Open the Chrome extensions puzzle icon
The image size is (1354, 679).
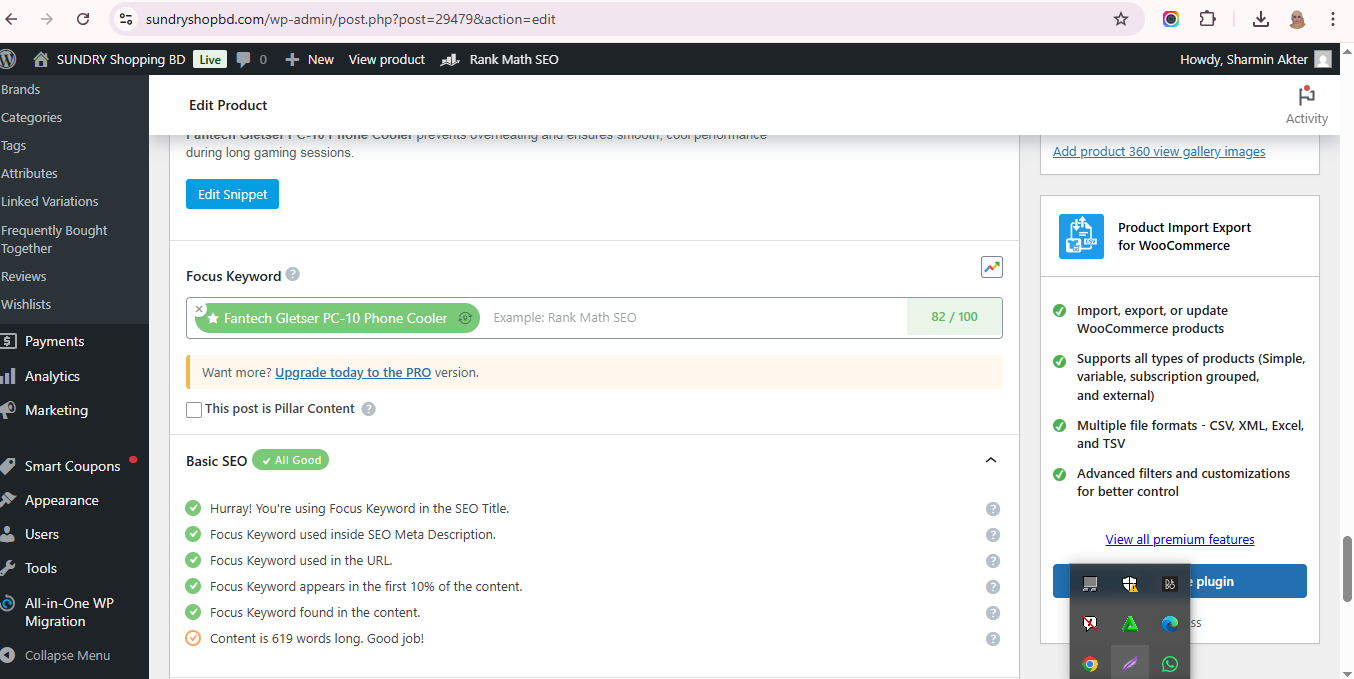pyautogui.click(x=1207, y=19)
